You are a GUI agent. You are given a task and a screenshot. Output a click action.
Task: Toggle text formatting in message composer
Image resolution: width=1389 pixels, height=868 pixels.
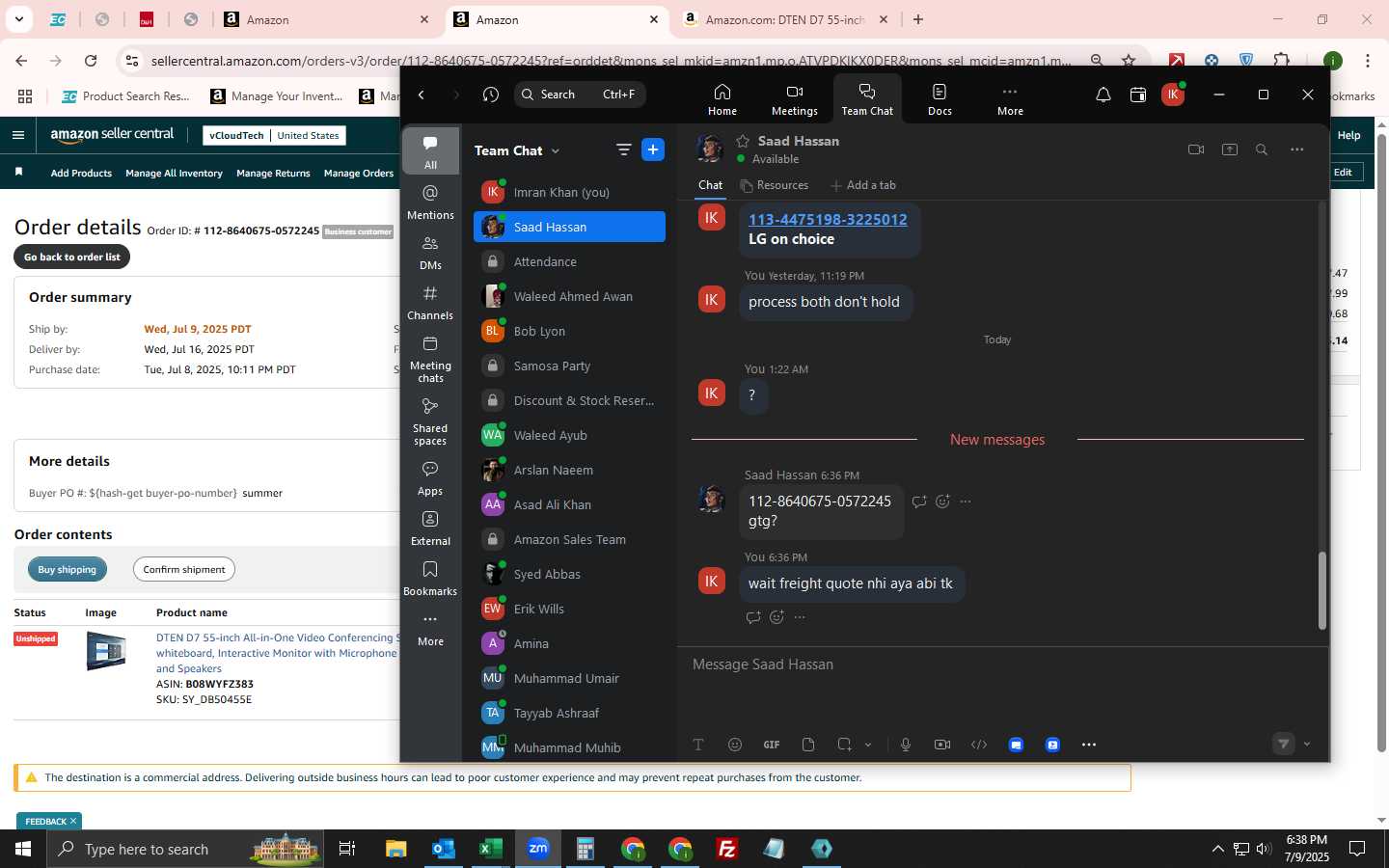click(x=698, y=745)
